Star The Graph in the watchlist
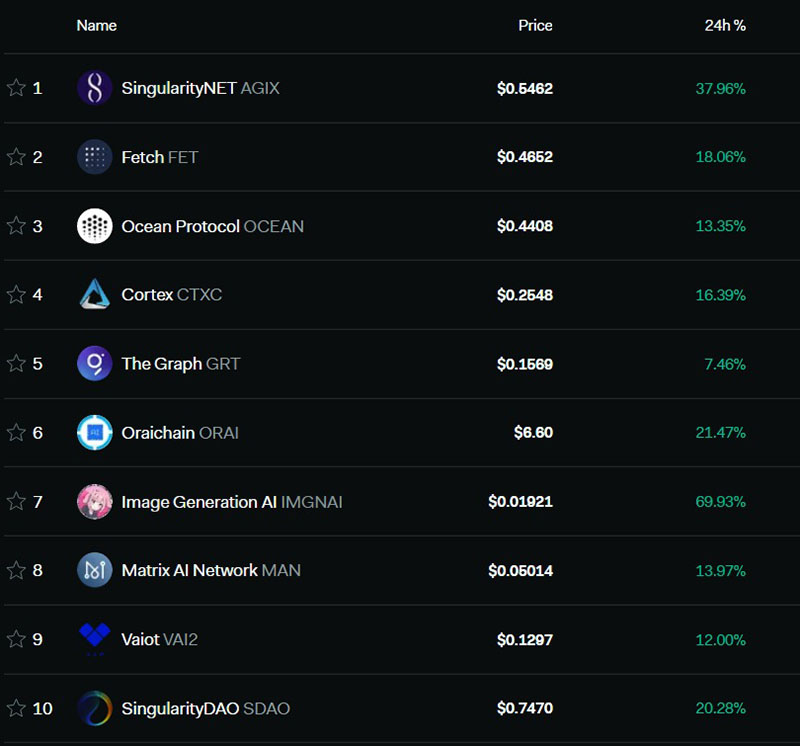 click(x=16, y=364)
